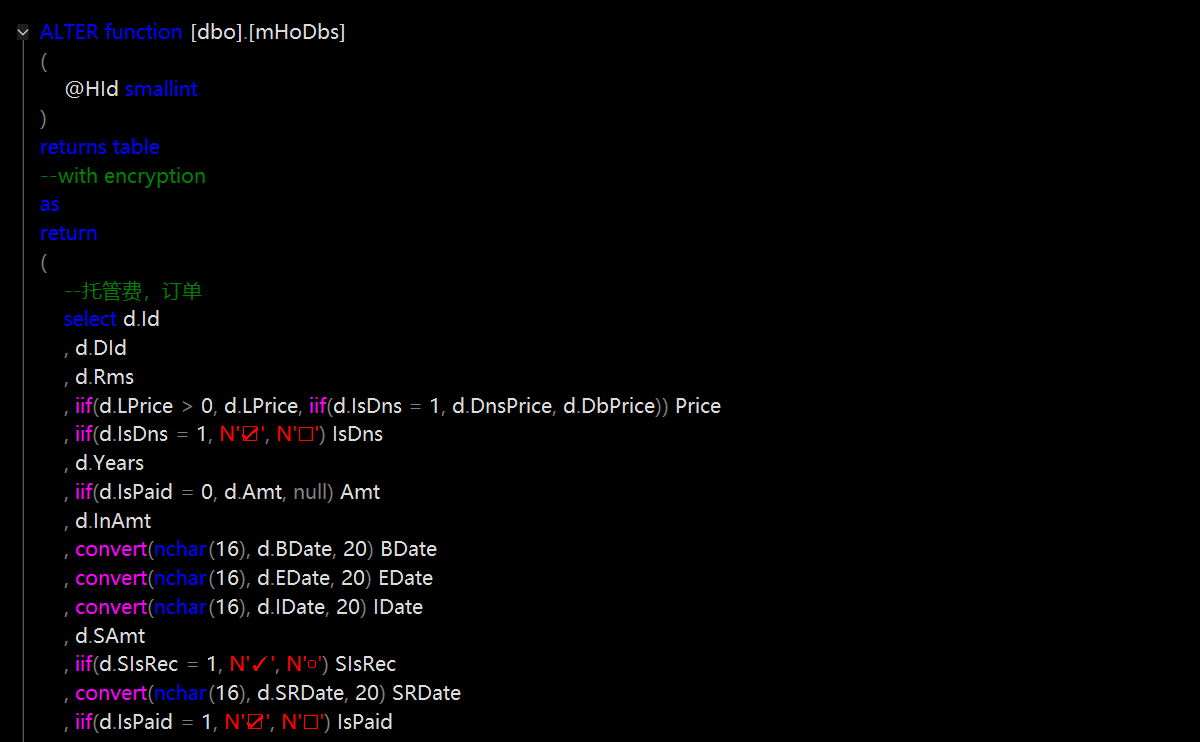The width and height of the screenshot is (1200, 742).
Task: Click the BDate column alias
Action: pos(408,549)
